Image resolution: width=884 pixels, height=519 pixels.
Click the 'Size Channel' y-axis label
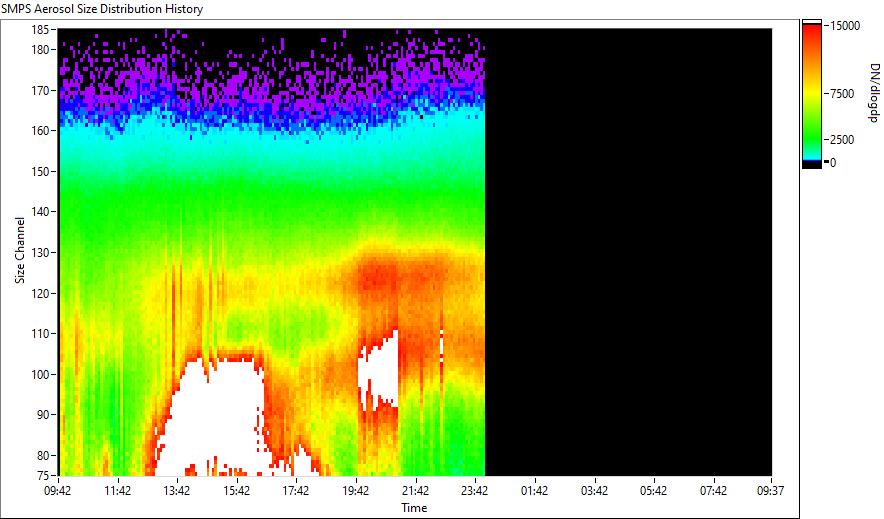coord(20,250)
